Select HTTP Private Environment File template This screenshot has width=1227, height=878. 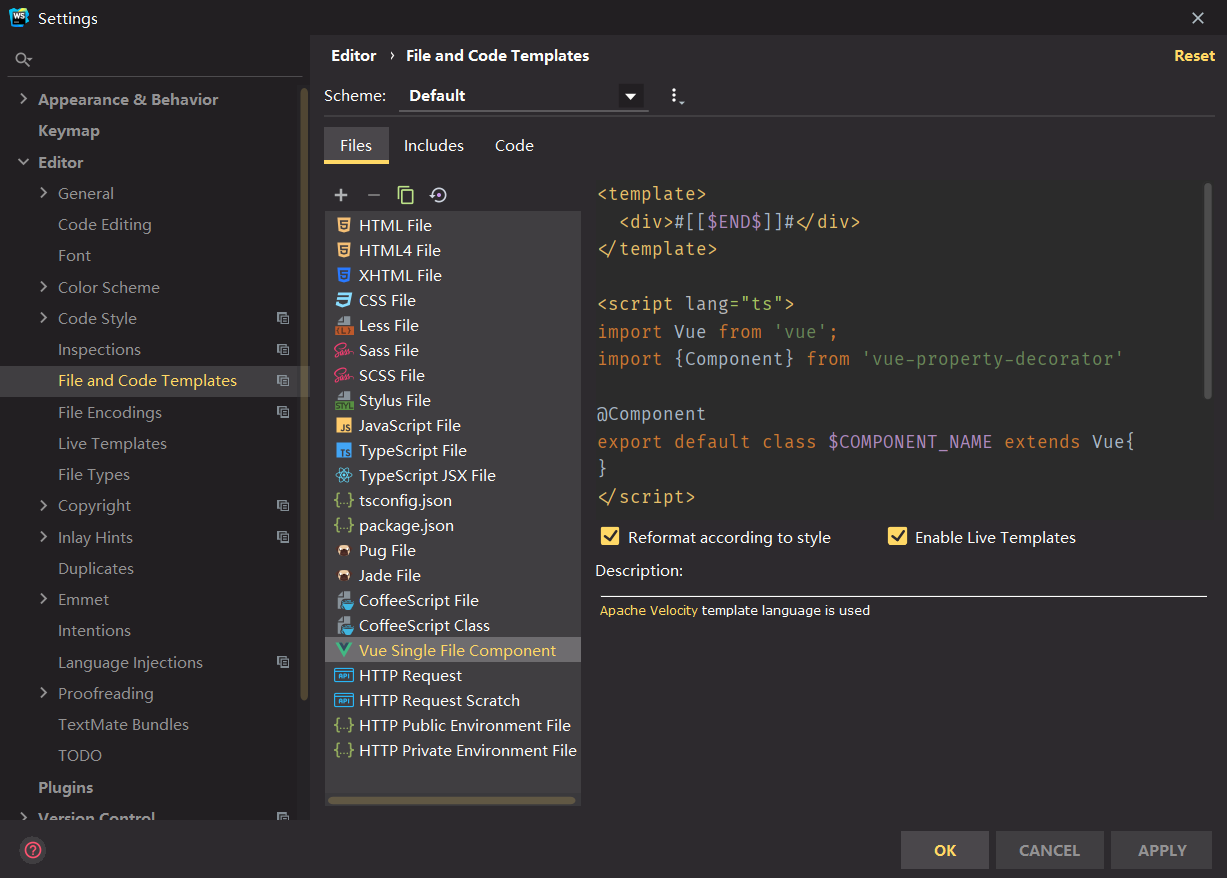point(453,750)
